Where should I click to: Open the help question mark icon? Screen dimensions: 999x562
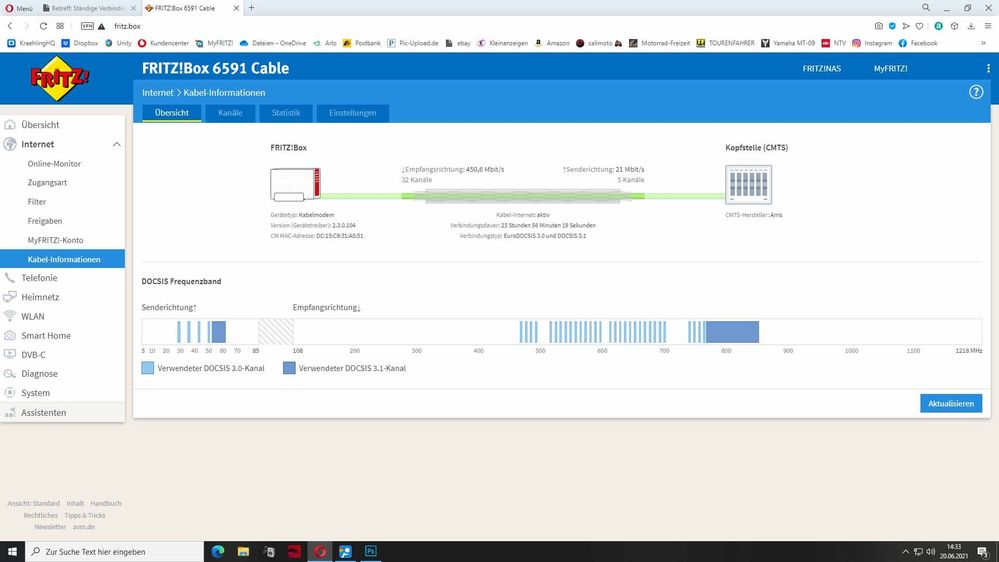975,92
